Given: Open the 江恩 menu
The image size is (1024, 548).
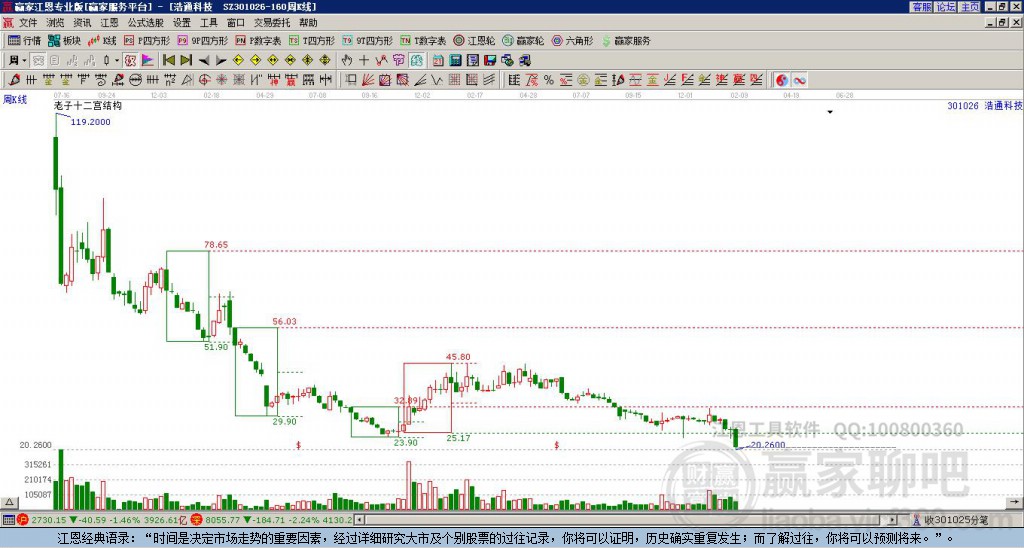Looking at the screenshot, I should [109, 23].
